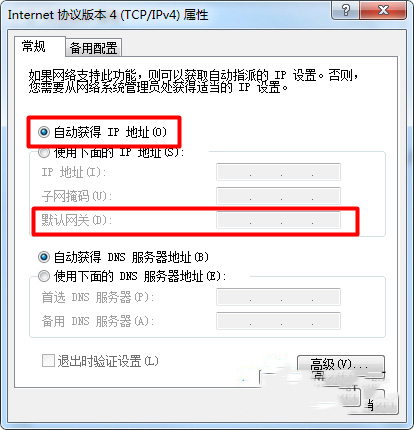Click the 首选 DNS 服务器(P) label text
The image size is (414, 430).
98,297
